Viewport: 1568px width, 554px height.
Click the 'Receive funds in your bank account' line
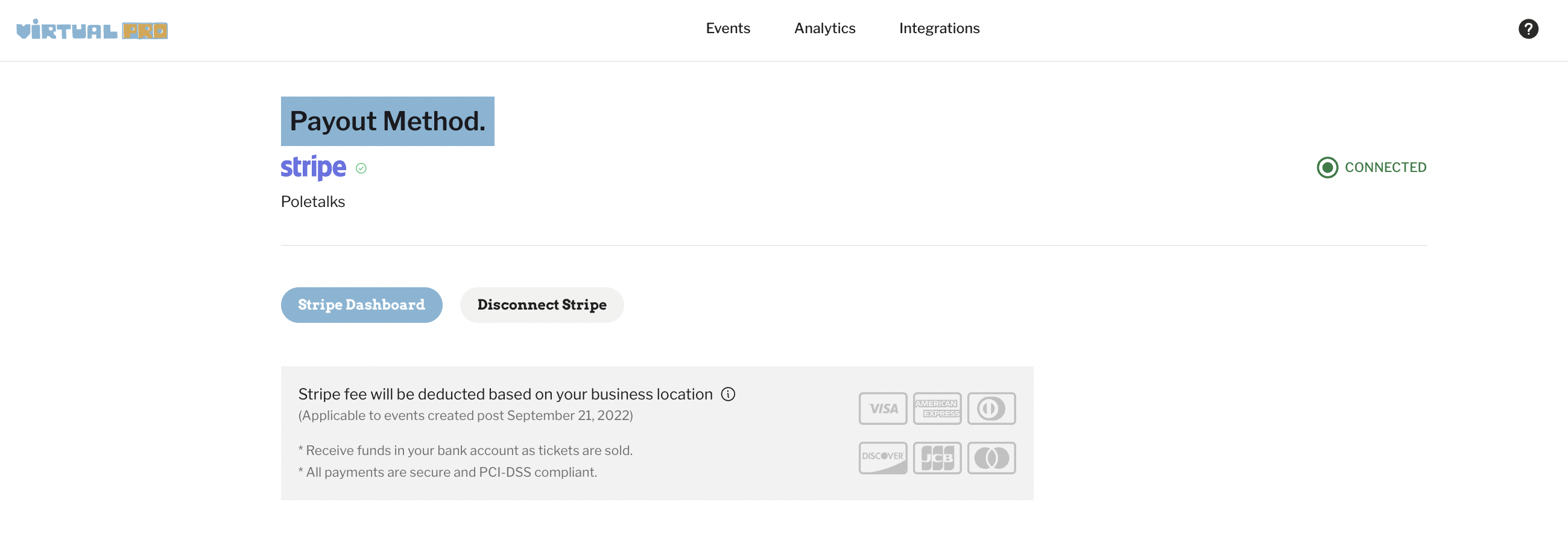(465, 451)
